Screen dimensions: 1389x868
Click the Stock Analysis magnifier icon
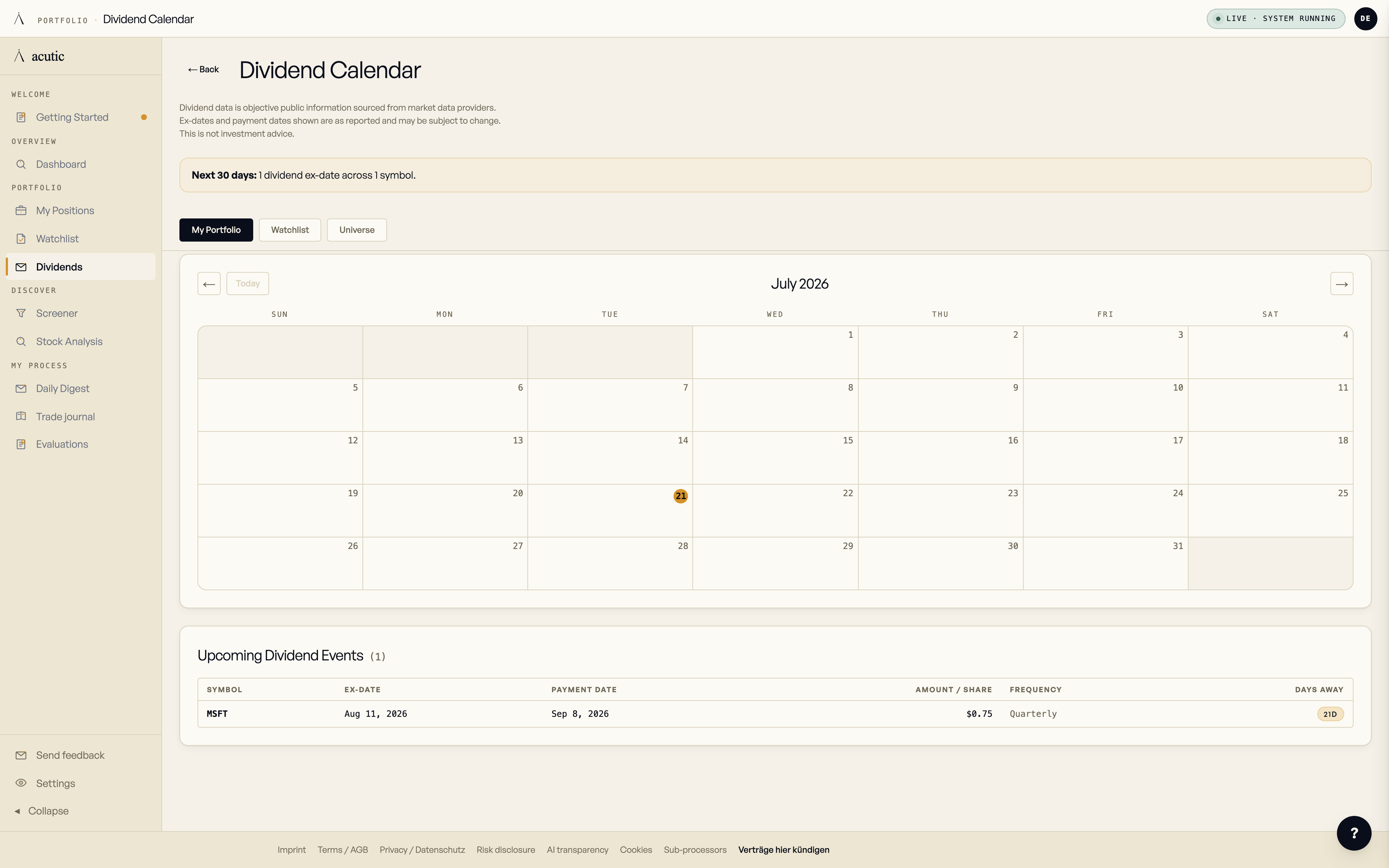click(21, 341)
